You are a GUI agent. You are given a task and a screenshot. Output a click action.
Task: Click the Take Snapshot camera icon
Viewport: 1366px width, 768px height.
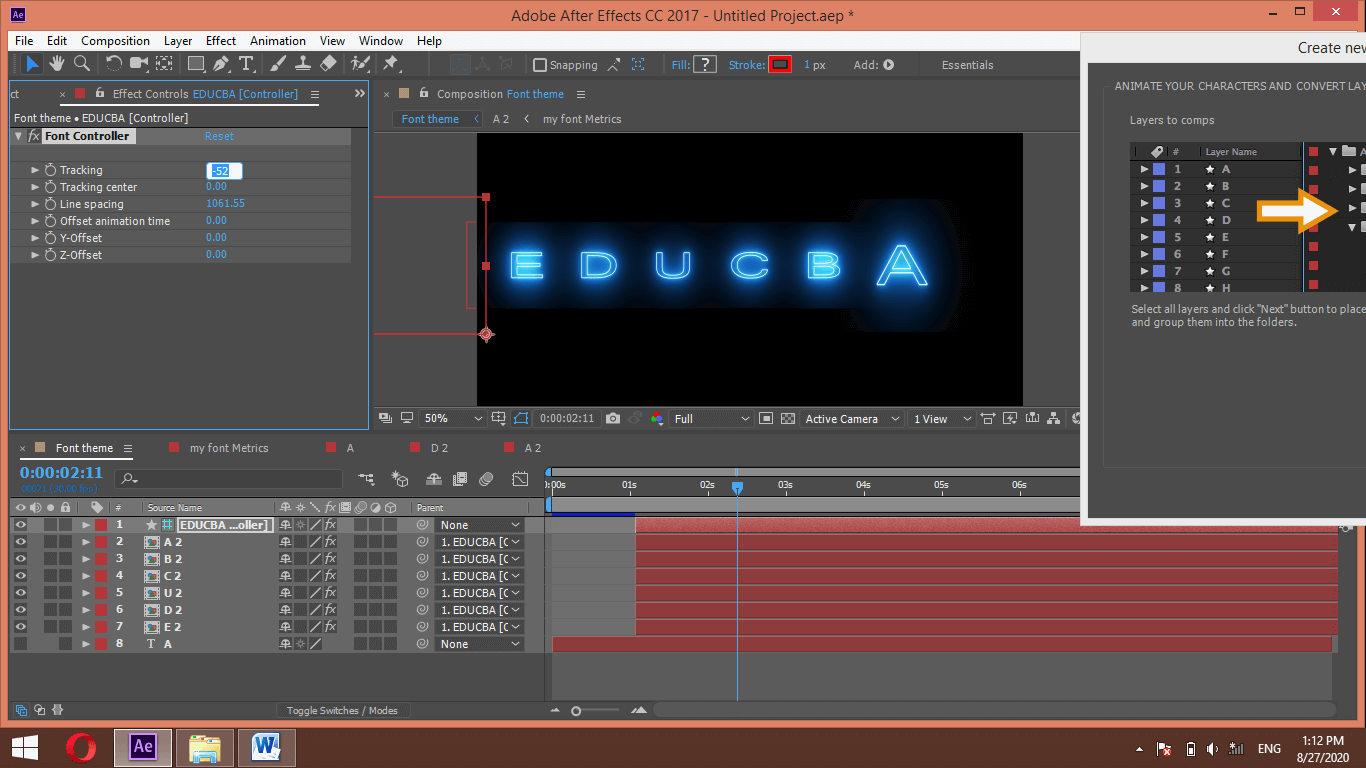(613, 419)
